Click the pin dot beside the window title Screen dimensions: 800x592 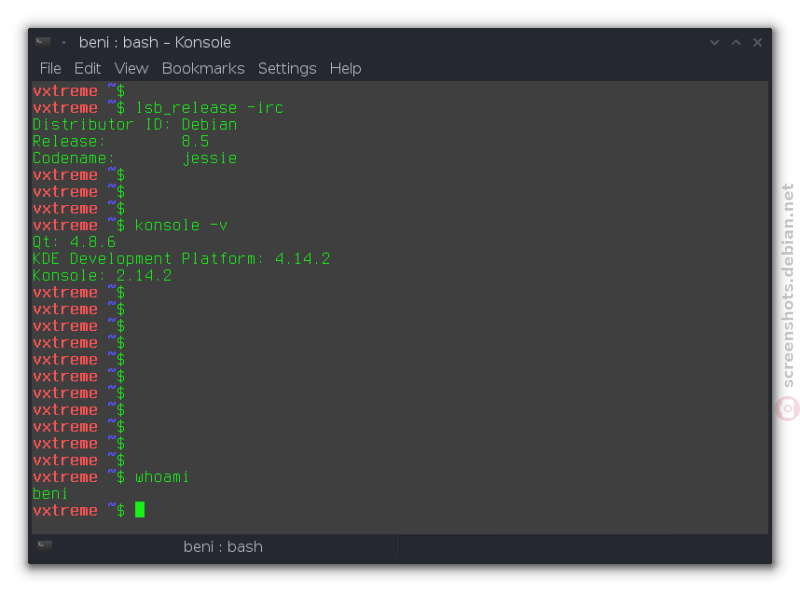[64, 42]
